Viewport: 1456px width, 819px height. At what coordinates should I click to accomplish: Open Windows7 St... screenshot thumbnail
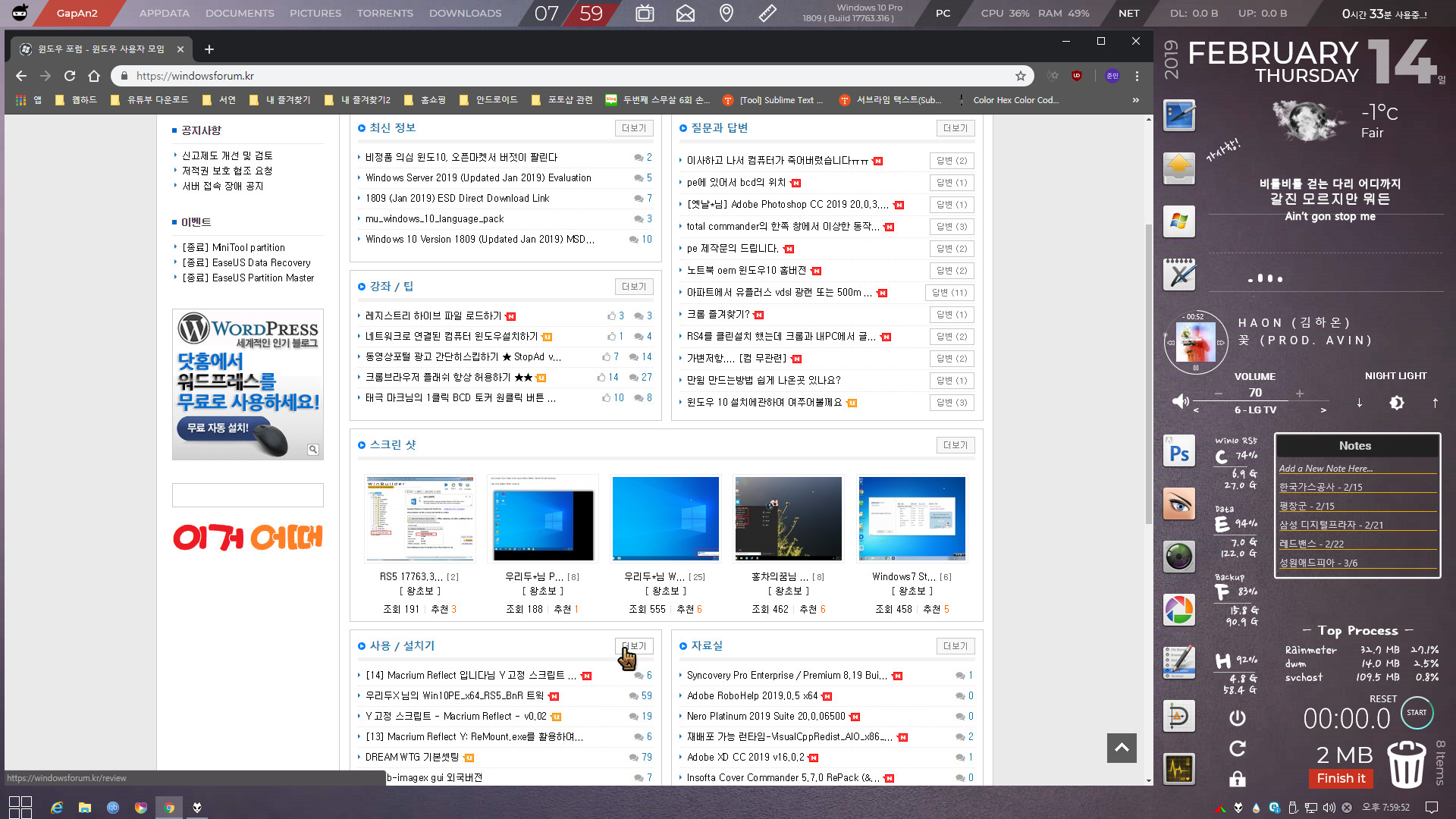click(912, 519)
